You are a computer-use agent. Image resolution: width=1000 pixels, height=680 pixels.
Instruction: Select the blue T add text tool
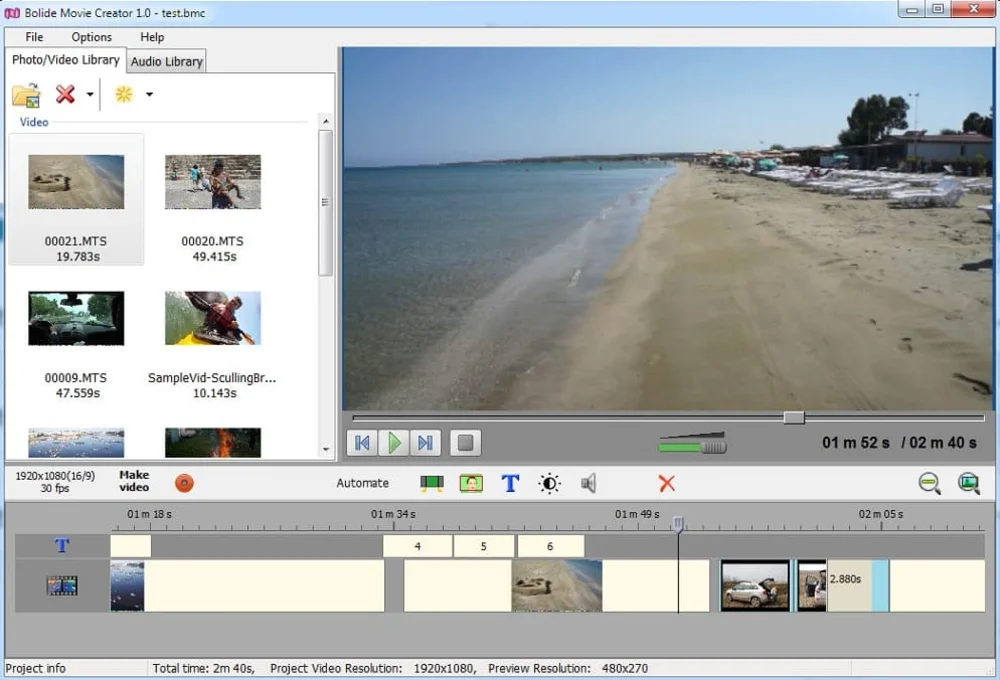(510, 483)
